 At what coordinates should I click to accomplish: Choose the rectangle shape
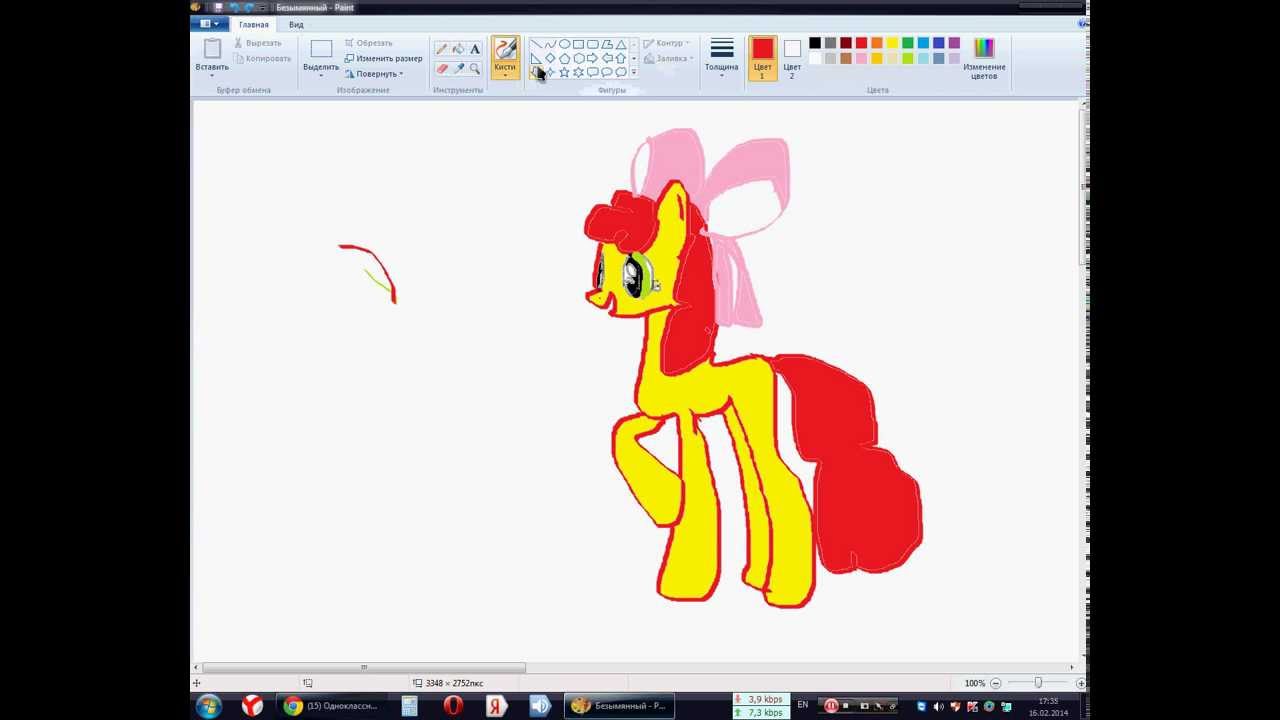[578, 44]
